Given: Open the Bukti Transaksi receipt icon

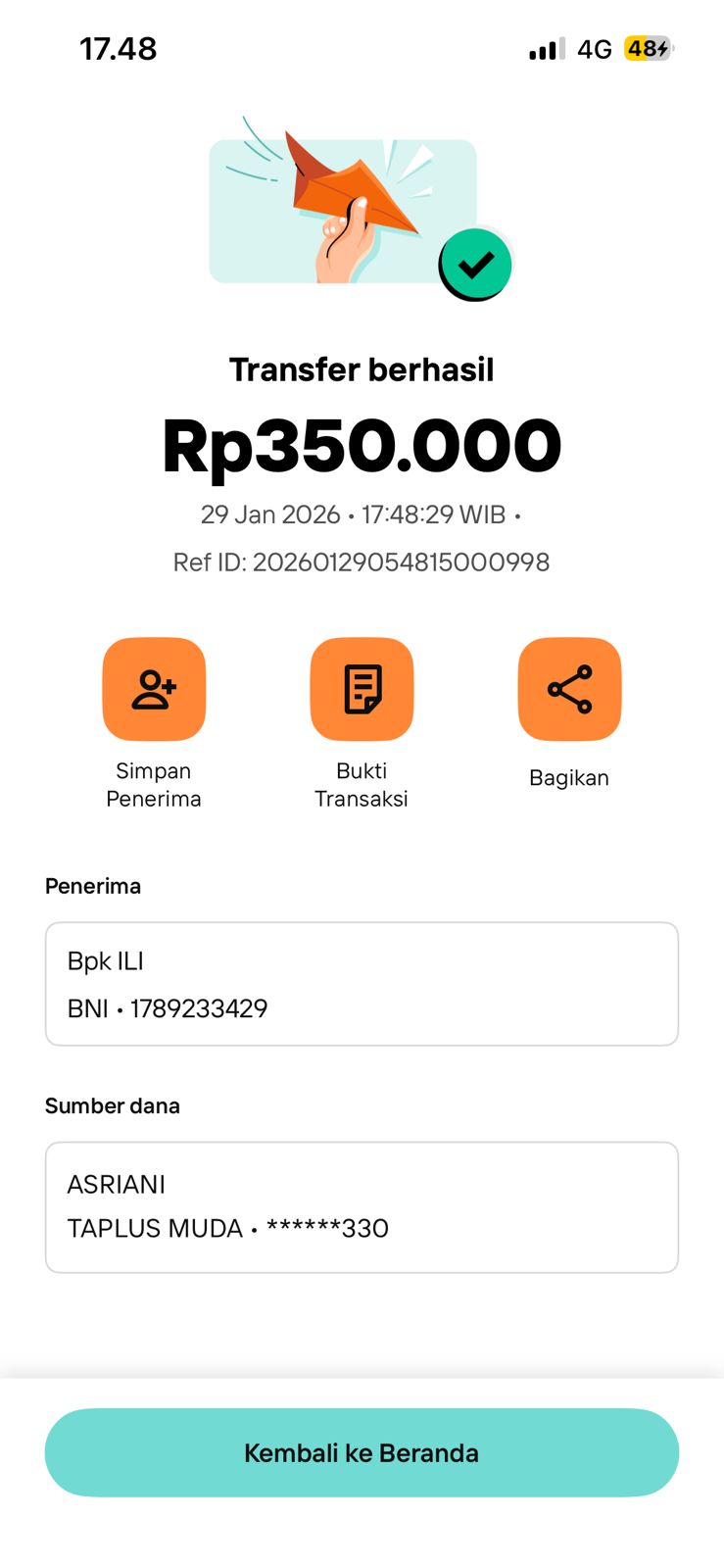Looking at the screenshot, I should click(x=362, y=689).
